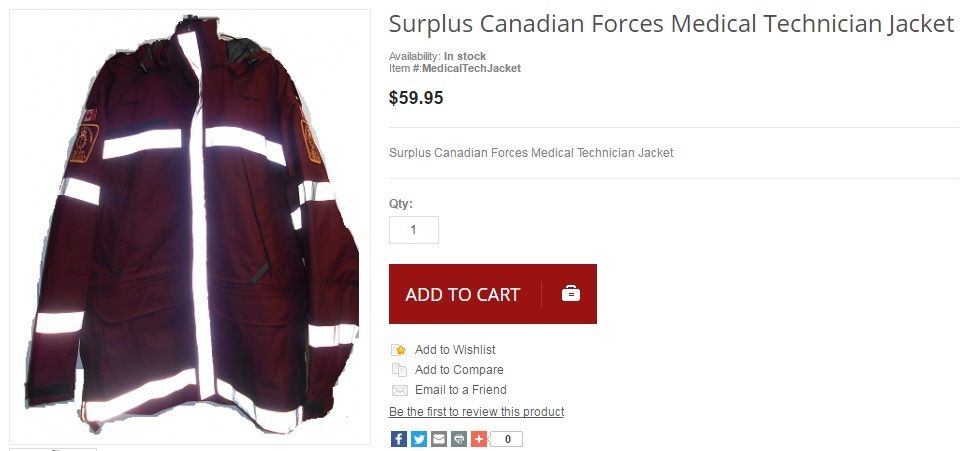This screenshot has width=963, height=451.
Task: Open more sharing options with plus icon
Action: point(479,439)
